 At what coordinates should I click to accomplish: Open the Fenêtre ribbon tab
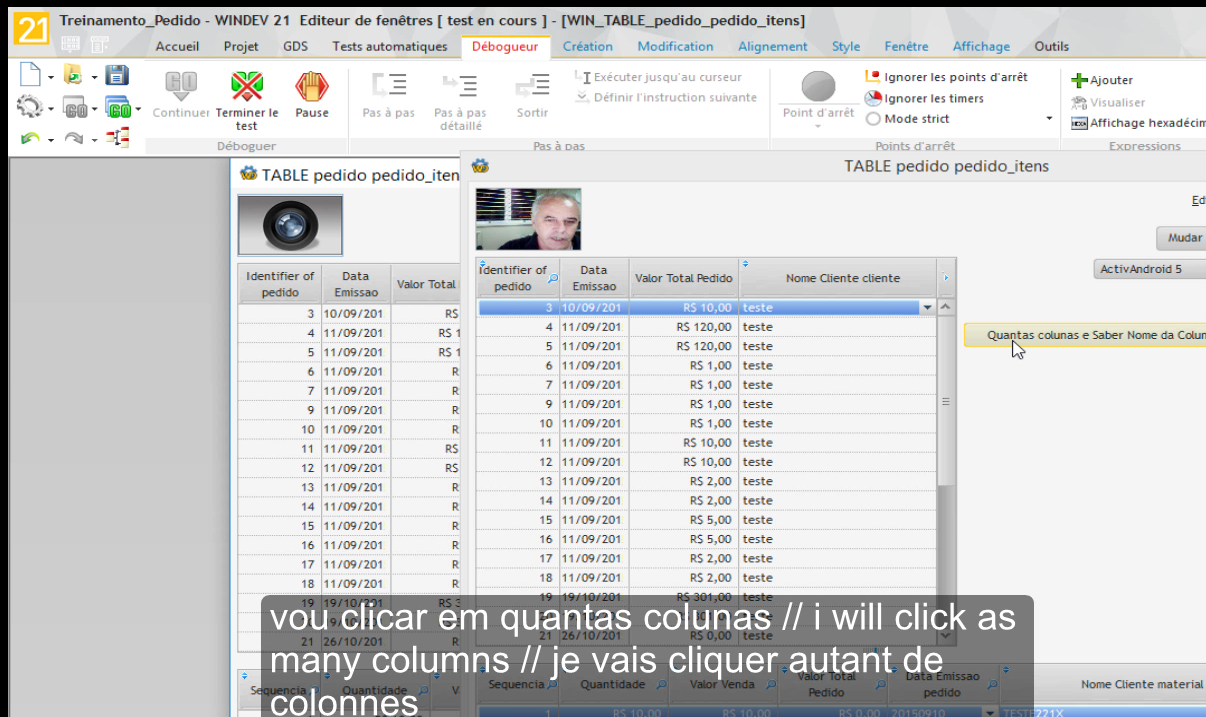point(906,46)
